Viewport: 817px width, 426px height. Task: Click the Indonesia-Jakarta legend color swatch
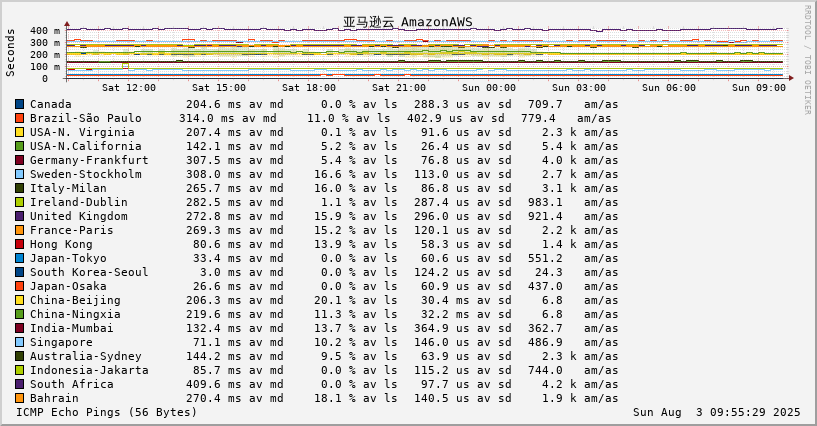pos(20,370)
